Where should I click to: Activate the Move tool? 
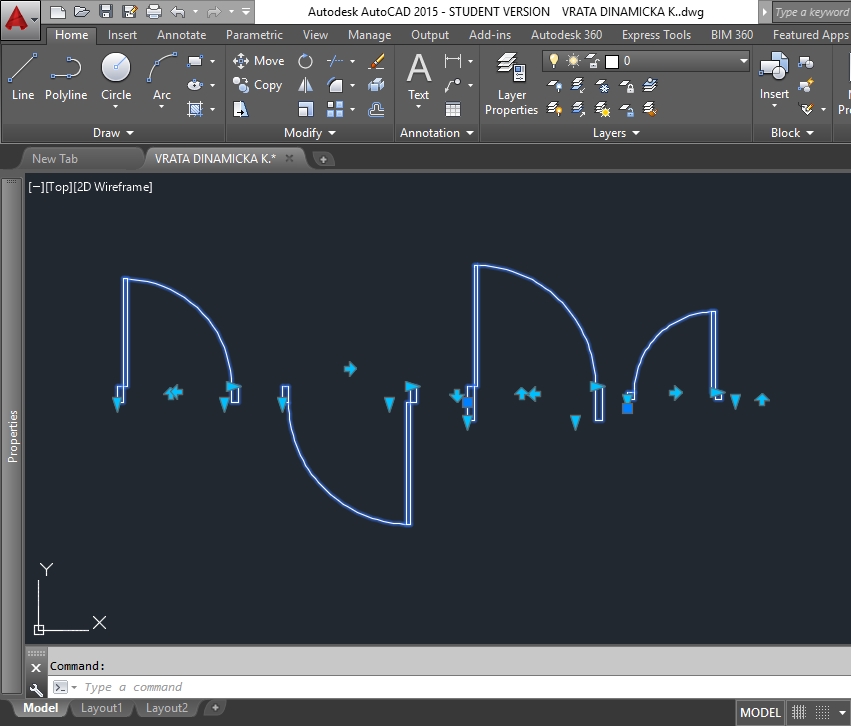point(258,61)
